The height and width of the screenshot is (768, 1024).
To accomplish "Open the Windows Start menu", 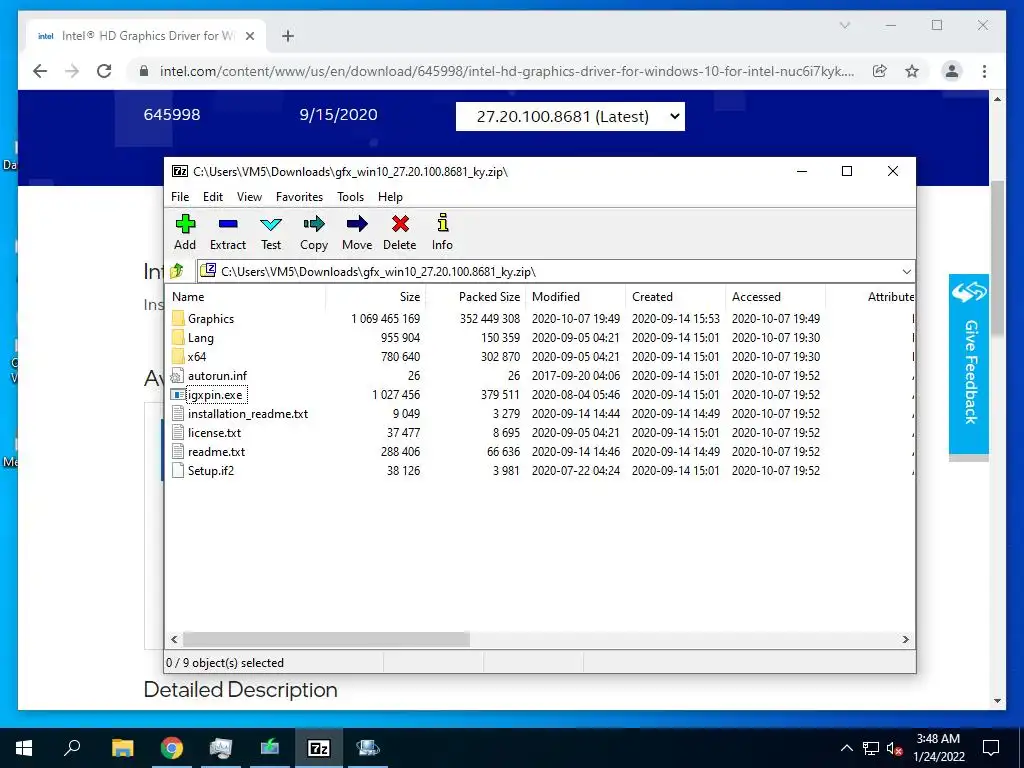I will pos(24,748).
